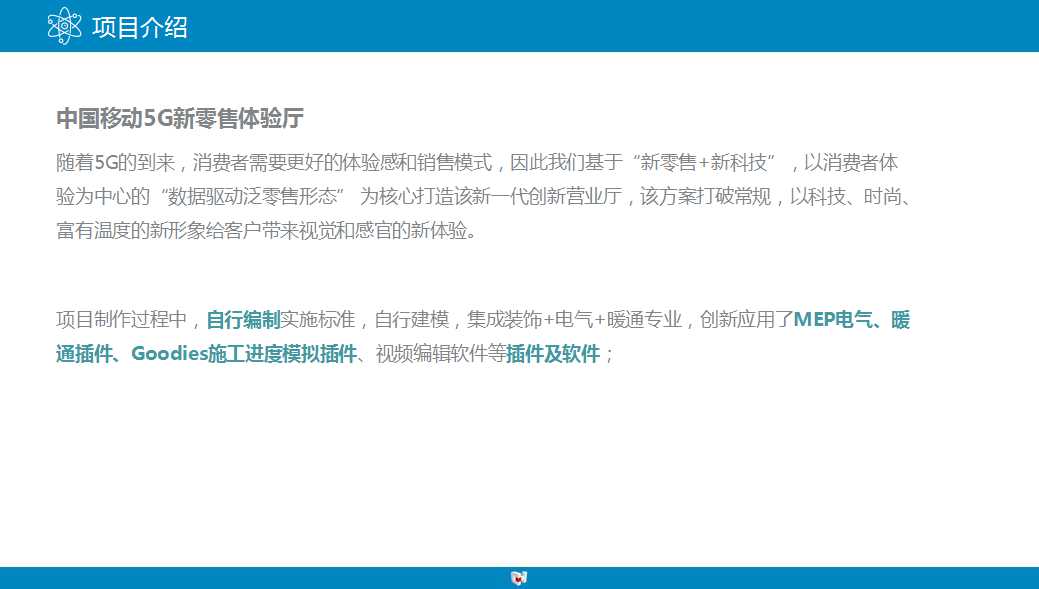Viewport: 1039px width, 589px height.
Task: Click the 项目介绍 header title
Action: pos(139,27)
